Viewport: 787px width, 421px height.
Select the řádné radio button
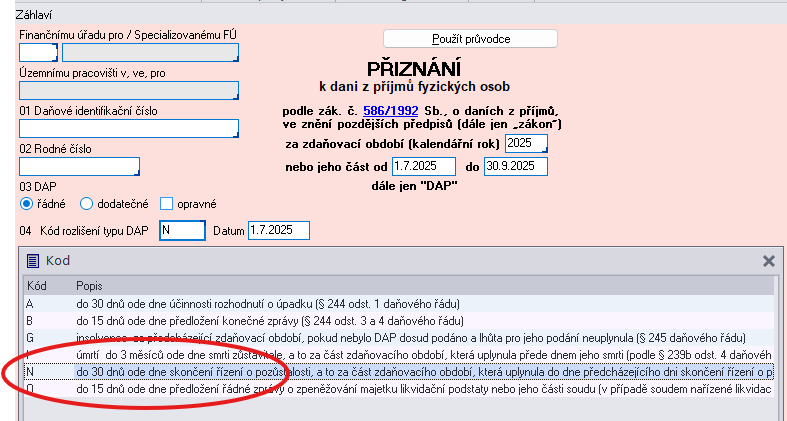pyautogui.click(x=27, y=204)
